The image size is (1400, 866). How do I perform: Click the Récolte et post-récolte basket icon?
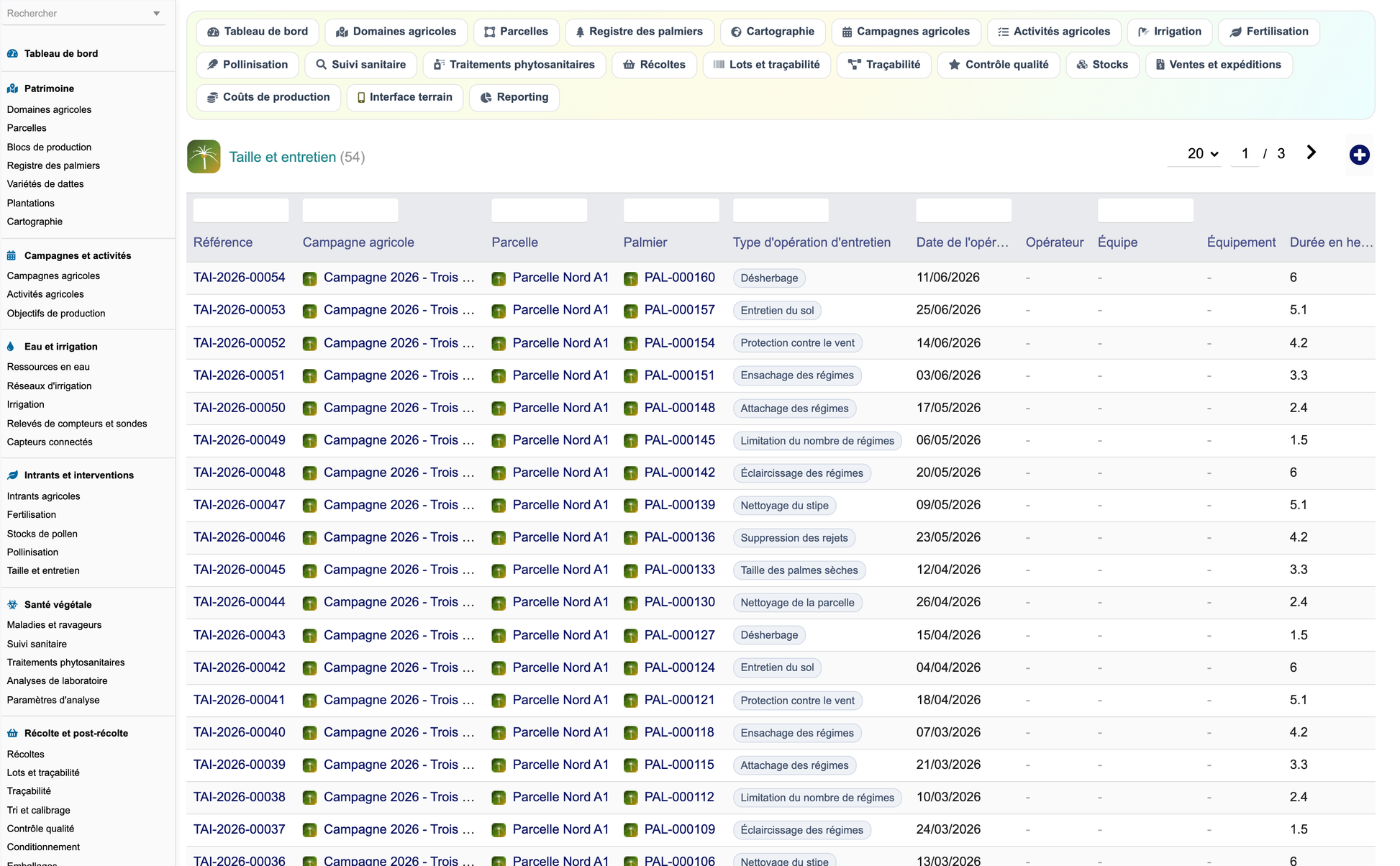coord(12,733)
